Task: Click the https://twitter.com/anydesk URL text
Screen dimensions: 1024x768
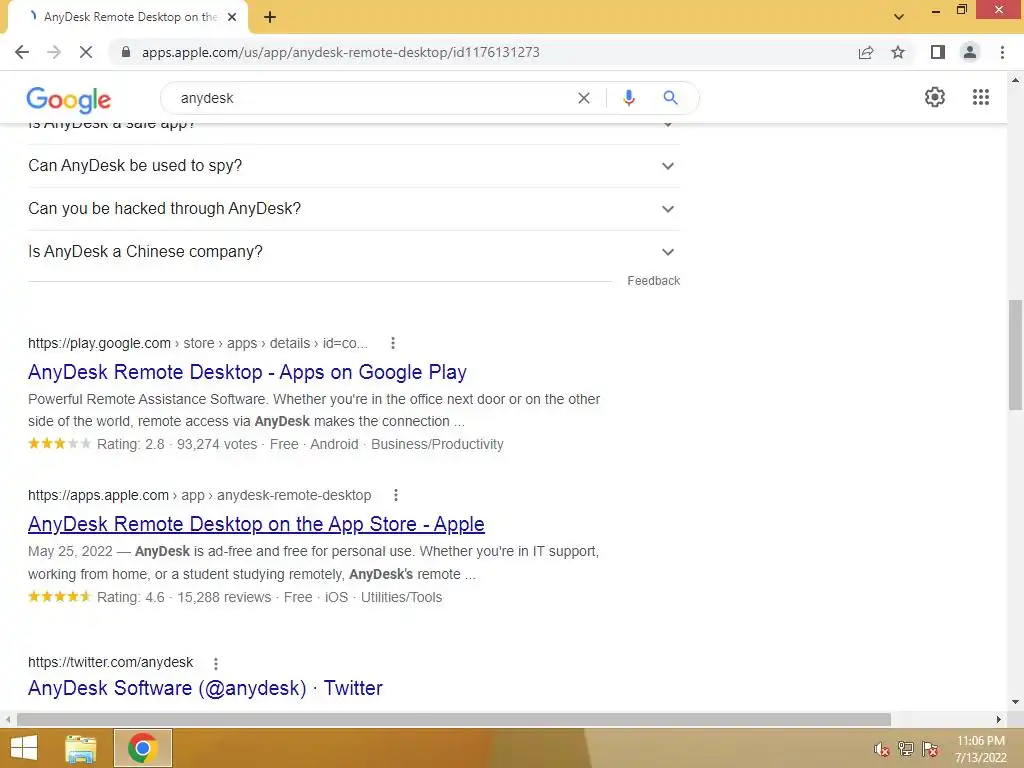Action: pos(110,662)
